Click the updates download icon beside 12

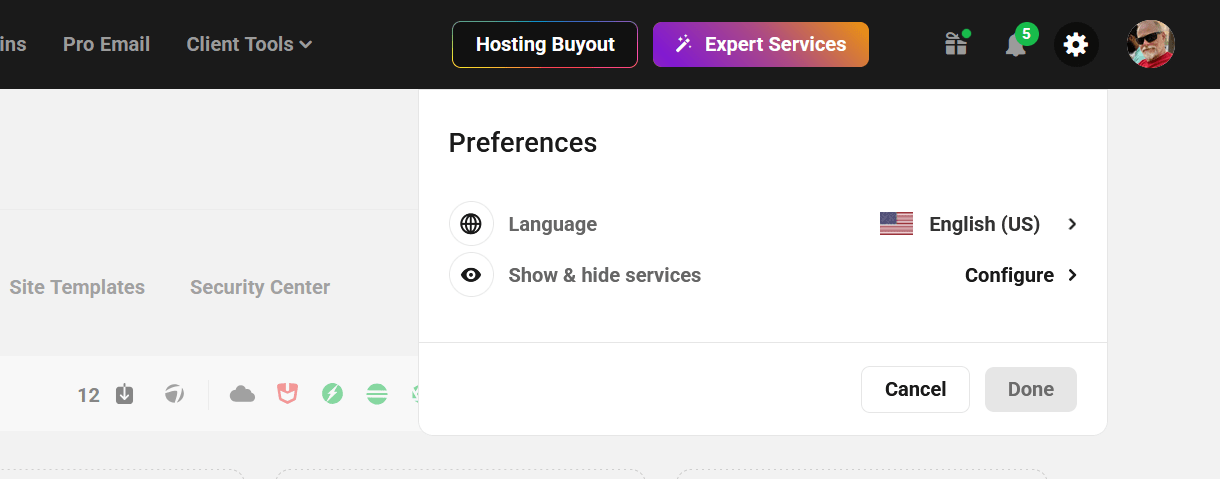[124, 394]
